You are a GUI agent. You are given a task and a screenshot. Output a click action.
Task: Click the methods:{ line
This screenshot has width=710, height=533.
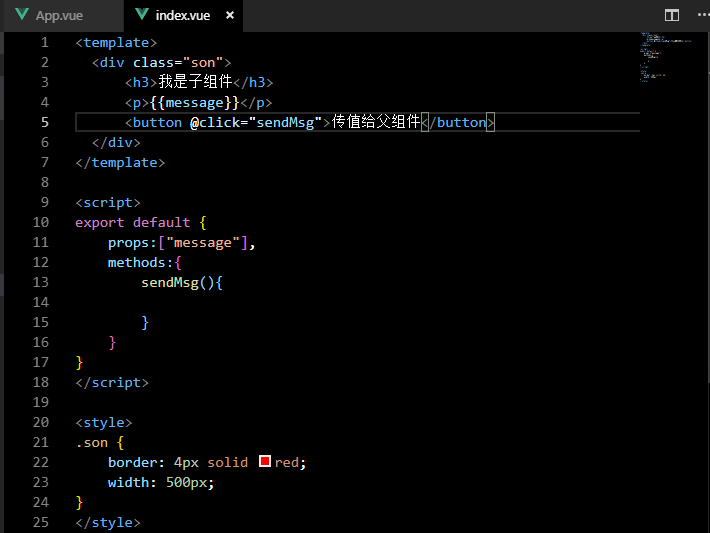tap(144, 263)
